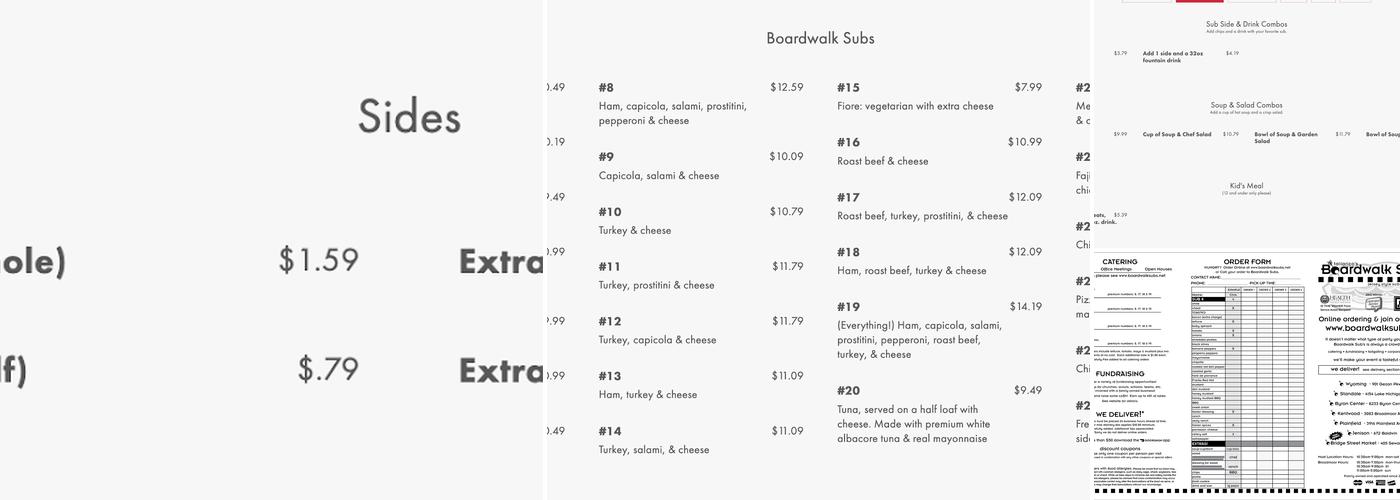Select the red highlighted menu tab
This screenshot has height=500, width=1400.
pyautogui.click(x=1199, y=1)
